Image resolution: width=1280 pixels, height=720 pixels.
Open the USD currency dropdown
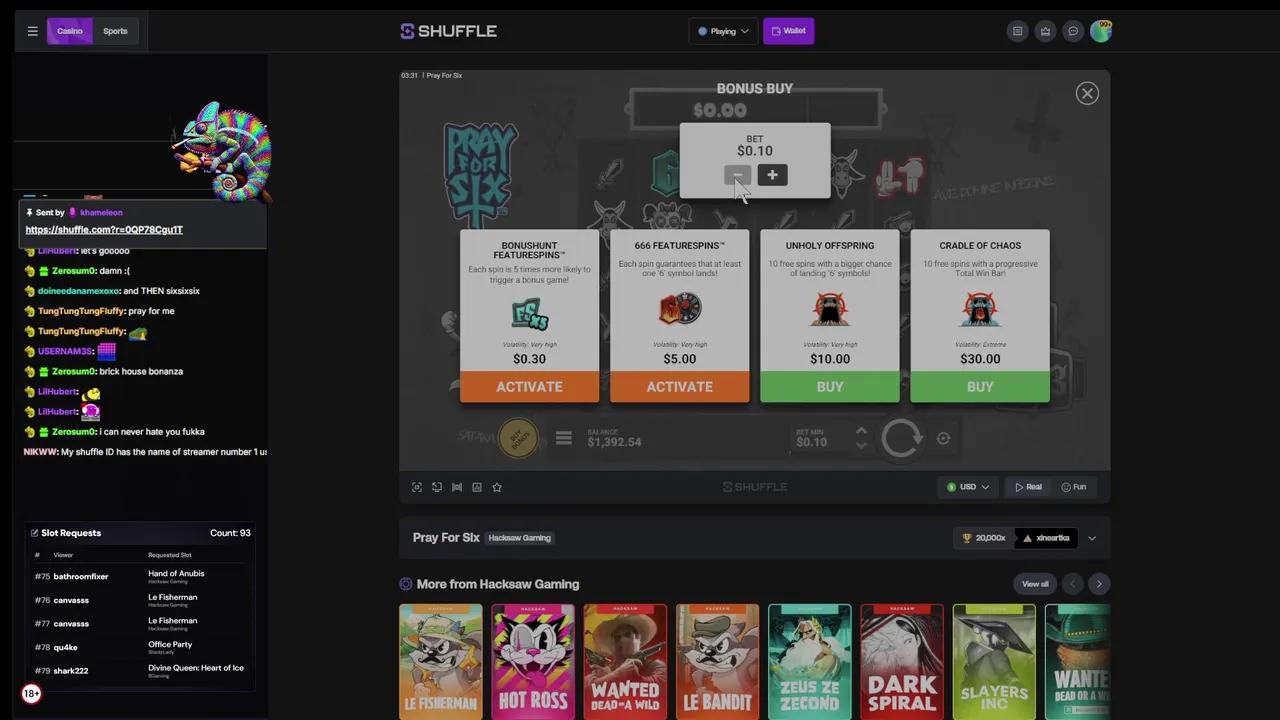pyautogui.click(x=968, y=487)
